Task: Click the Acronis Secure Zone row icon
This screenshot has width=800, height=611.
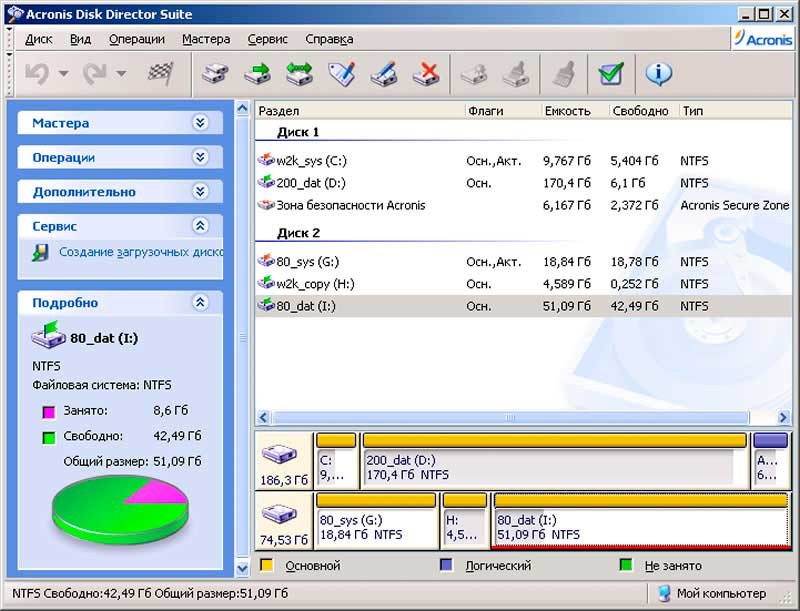Action: click(266, 205)
